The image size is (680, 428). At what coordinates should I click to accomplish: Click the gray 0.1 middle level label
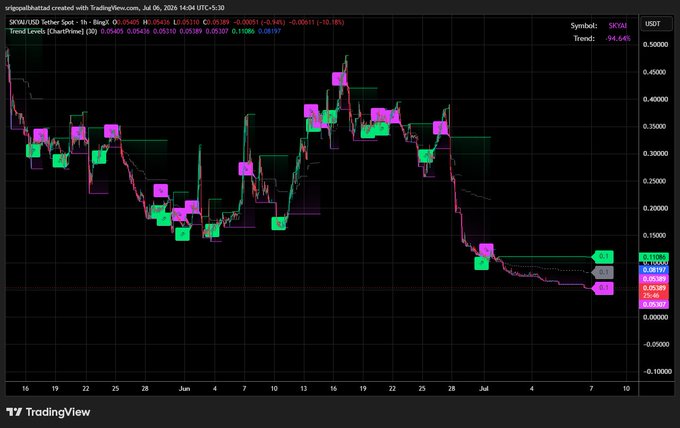603,272
